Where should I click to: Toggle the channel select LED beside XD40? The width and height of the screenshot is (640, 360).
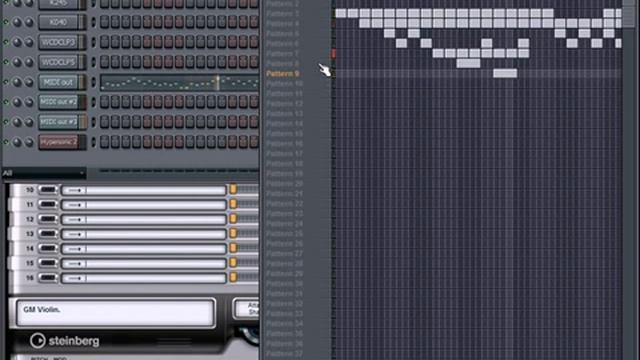click(93, 22)
